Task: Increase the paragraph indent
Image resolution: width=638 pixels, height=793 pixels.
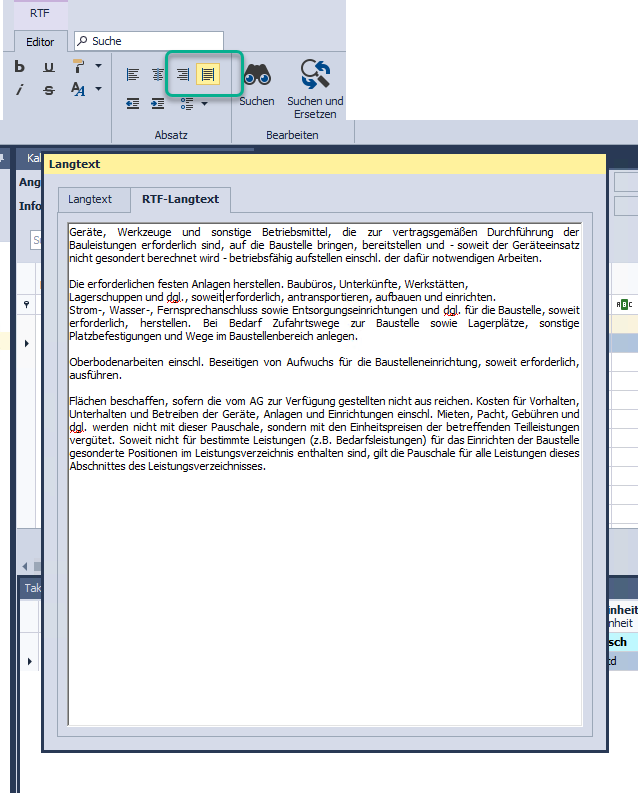Action: [158, 102]
